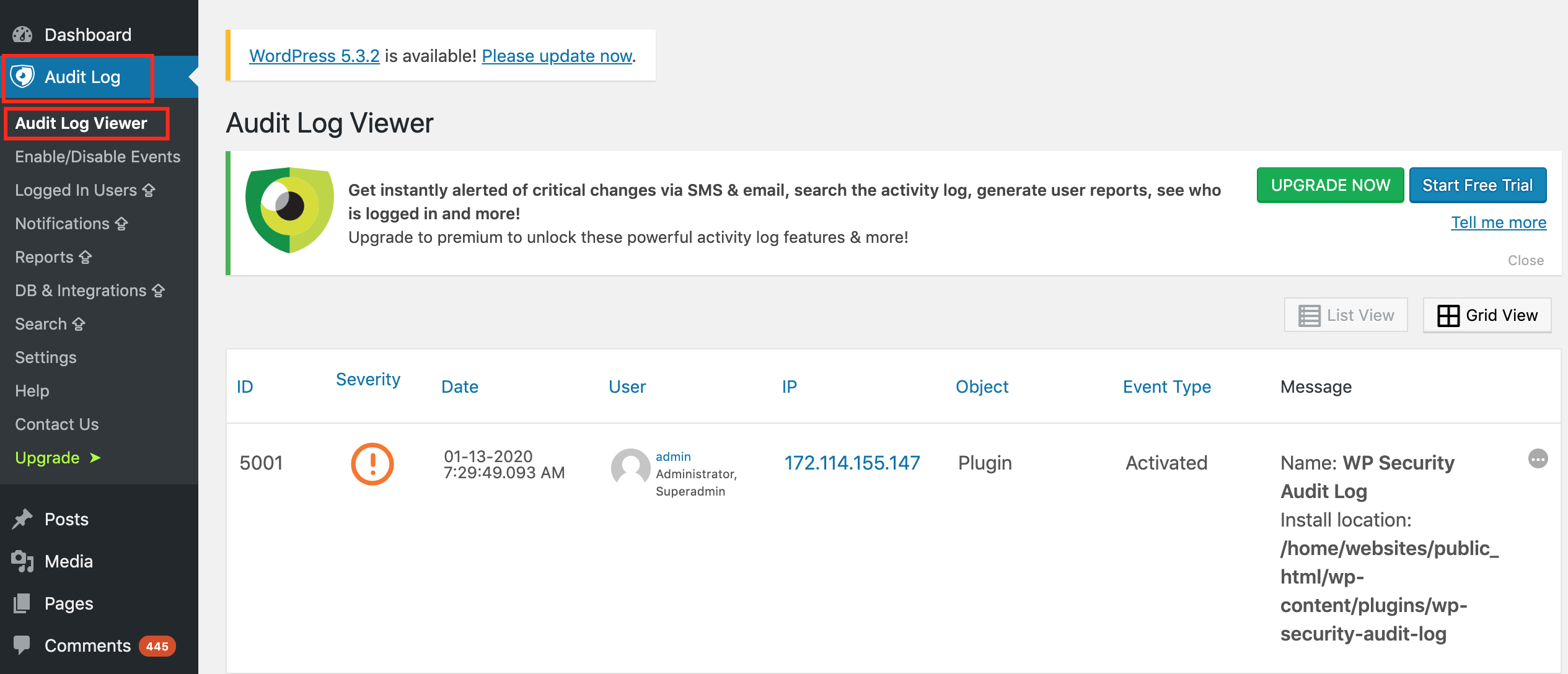The height and width of the screenshot is (674, 1568).
Task: Click the 445 pending comments badge
Action: coord(157,646)
